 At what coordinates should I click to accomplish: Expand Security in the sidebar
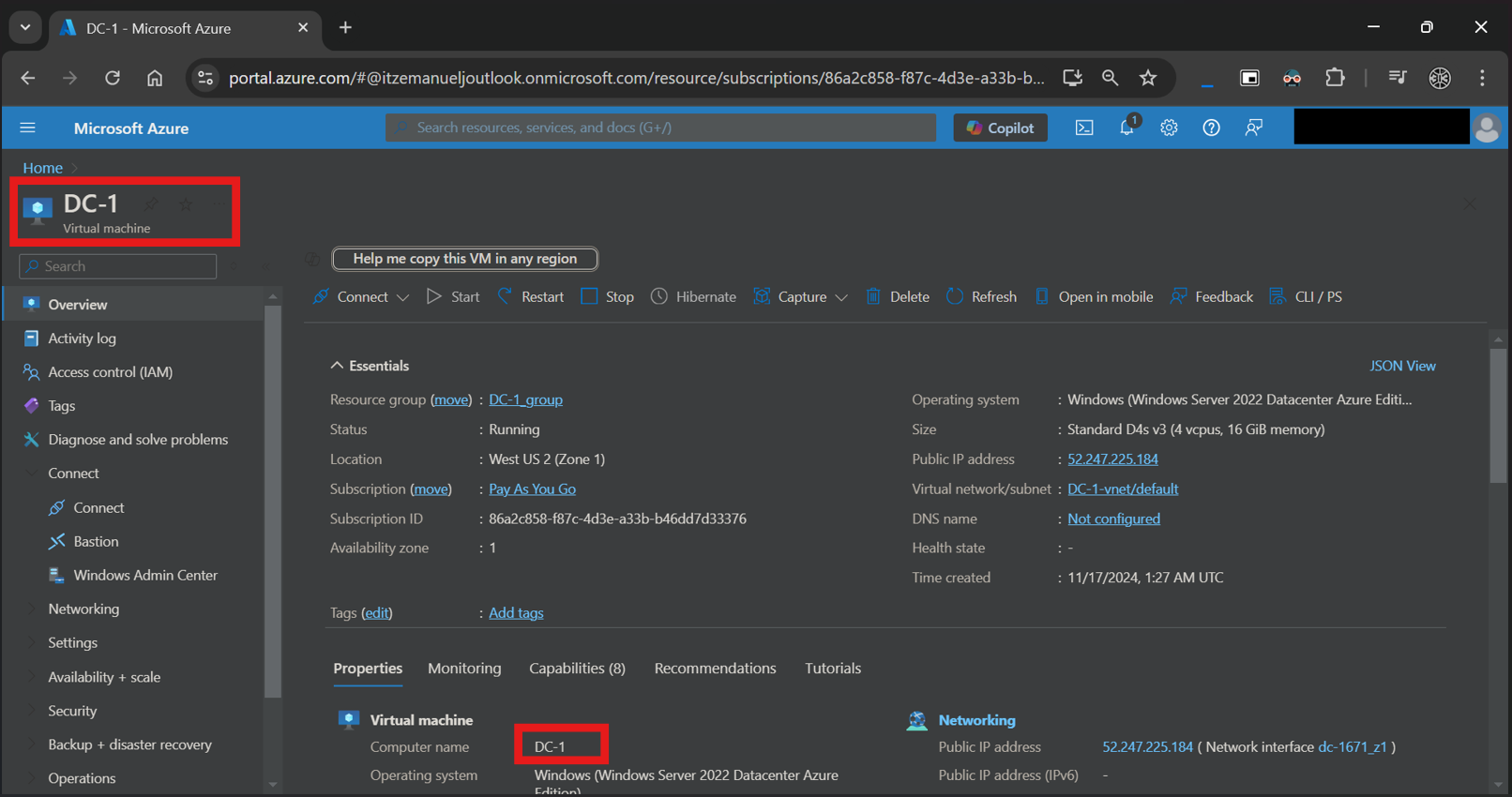coord(32,711)
